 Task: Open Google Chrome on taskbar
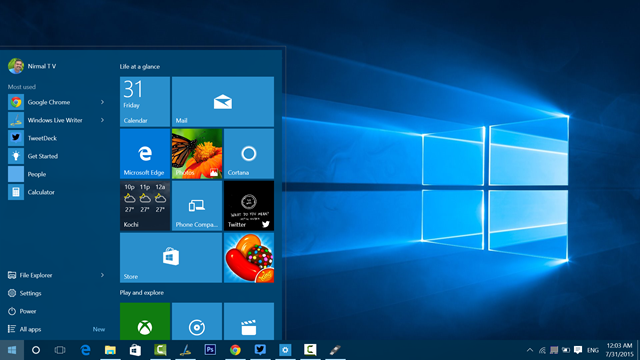[x=235, y=350]
